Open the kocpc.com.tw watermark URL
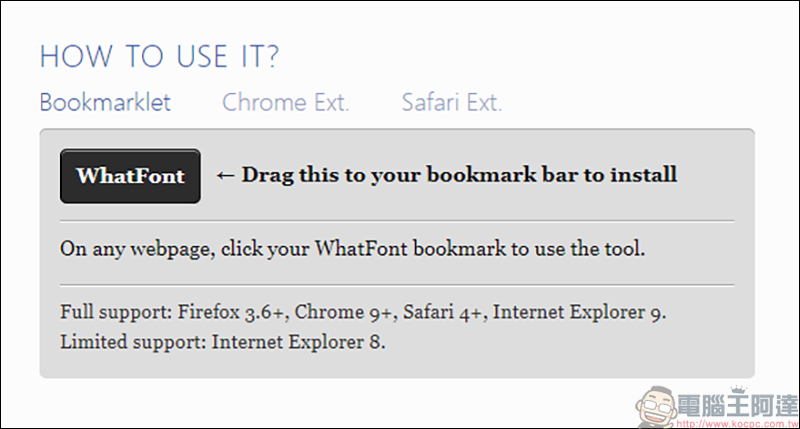The width and height of the screenshot is (800, 429). (737, 424)
